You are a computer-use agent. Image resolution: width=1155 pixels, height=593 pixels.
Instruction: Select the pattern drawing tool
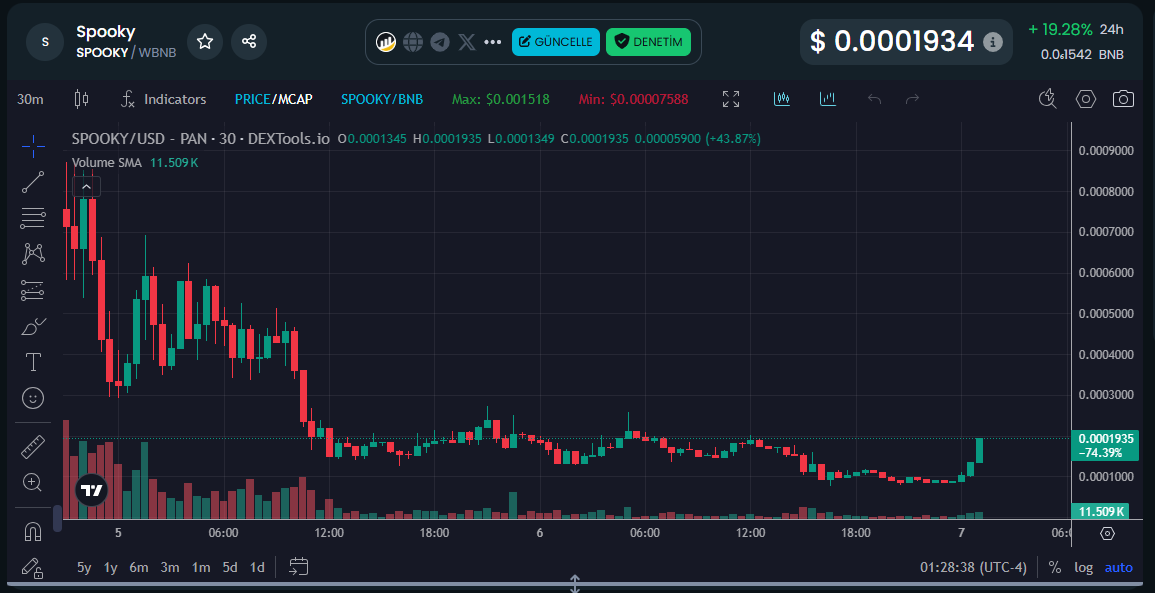pos(33,254)
